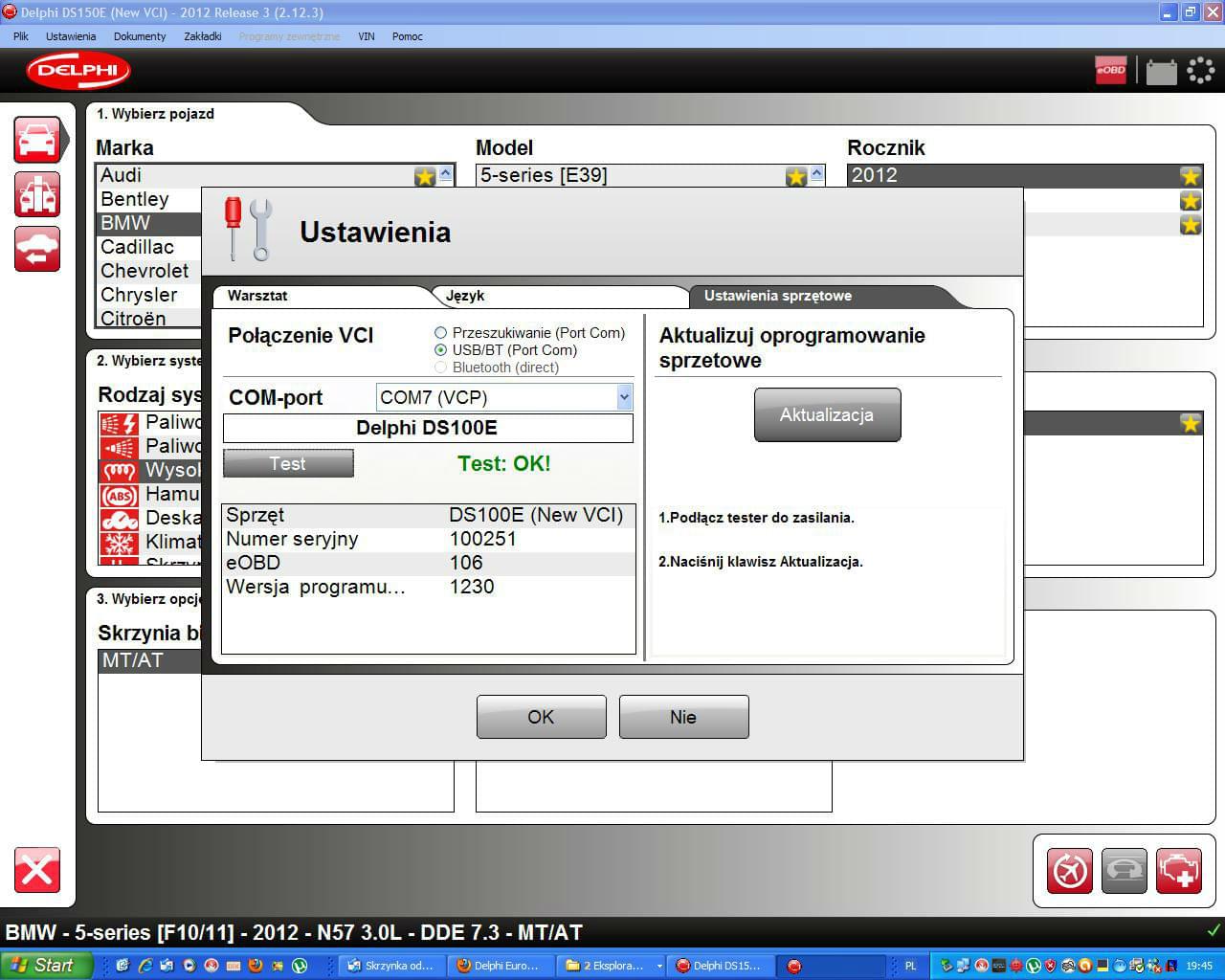This screenshot has height=980, width=1225.
Task: Click the battery status icon in top bar
Action: coord(1161,71)
